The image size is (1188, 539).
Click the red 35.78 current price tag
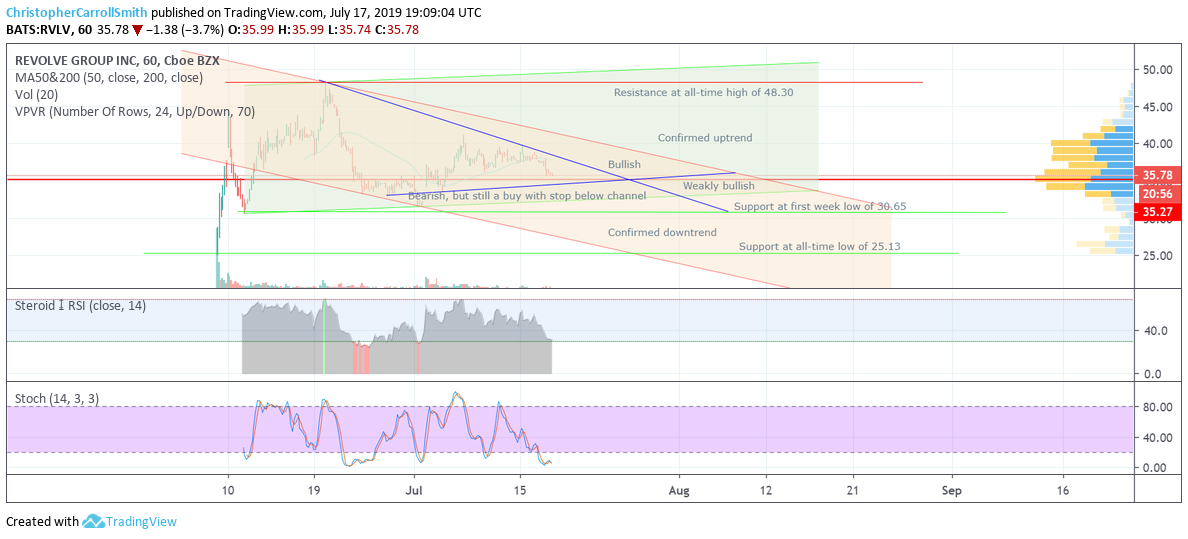[1158, 175]
